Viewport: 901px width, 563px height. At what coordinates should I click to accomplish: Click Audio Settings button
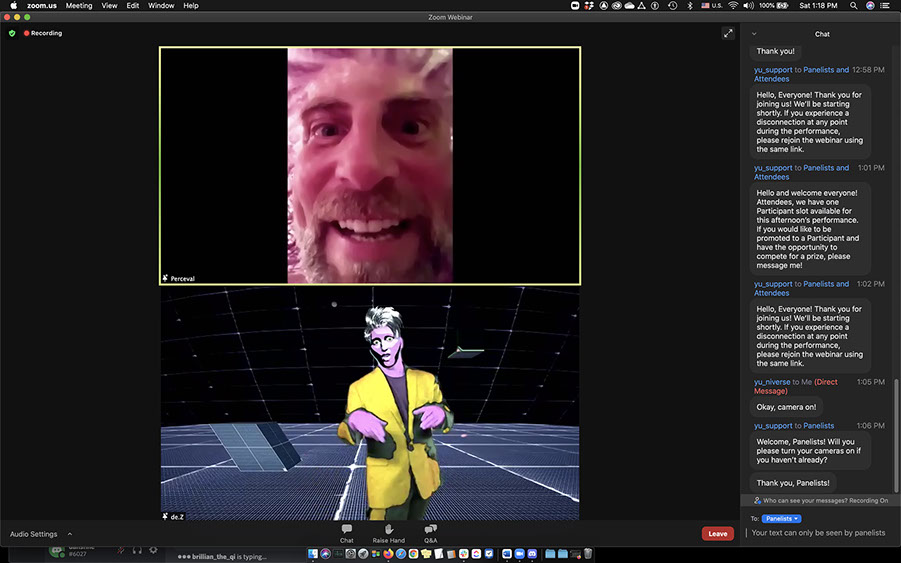click(34, 534)
